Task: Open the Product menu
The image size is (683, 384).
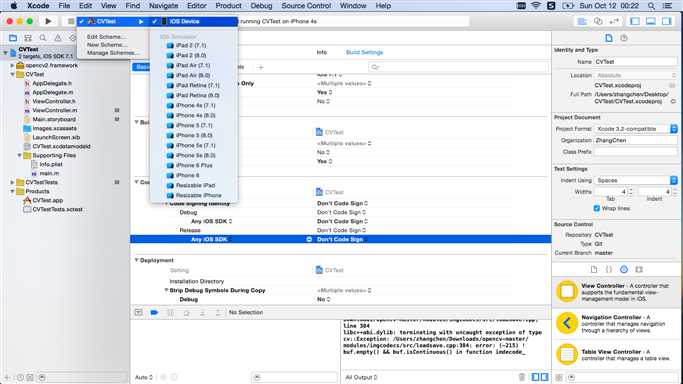Action: [x=228, y=6]
